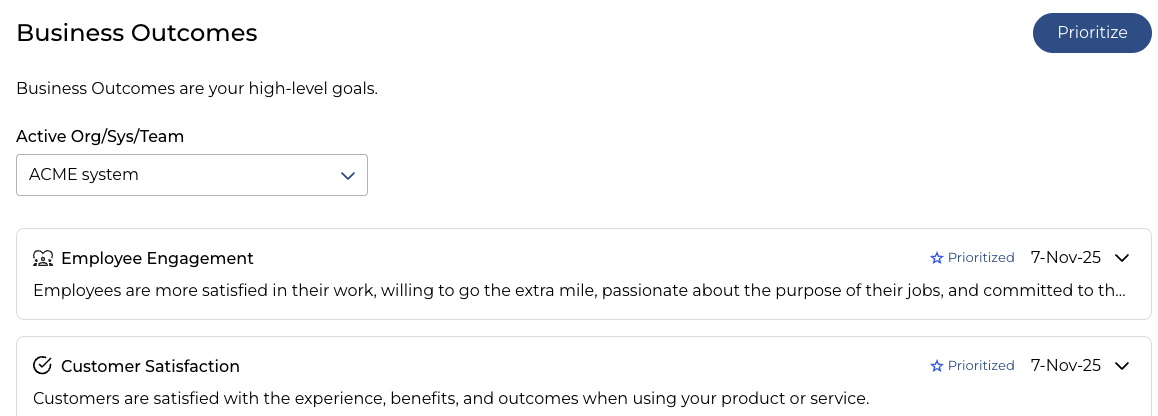Click the 7-Nov-25 date on Employee Engagement
Screen dimensions: 1158x416
pos(1065,258)
